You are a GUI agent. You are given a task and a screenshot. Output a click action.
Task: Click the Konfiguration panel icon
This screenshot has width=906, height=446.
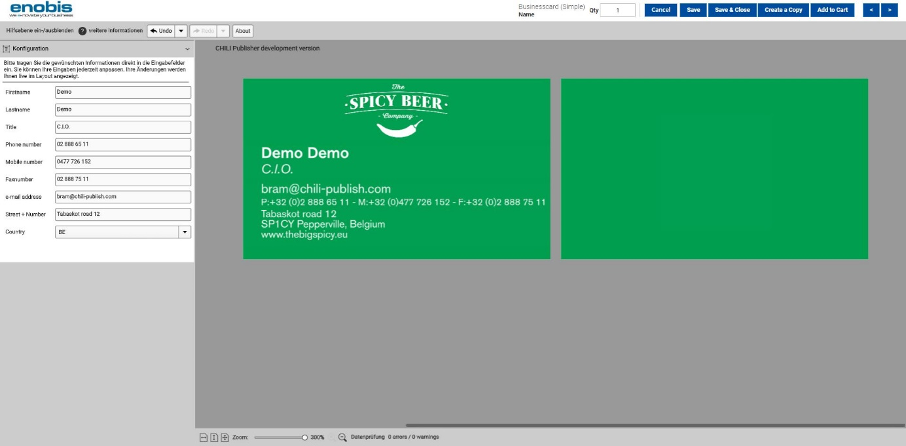[7, 49]
